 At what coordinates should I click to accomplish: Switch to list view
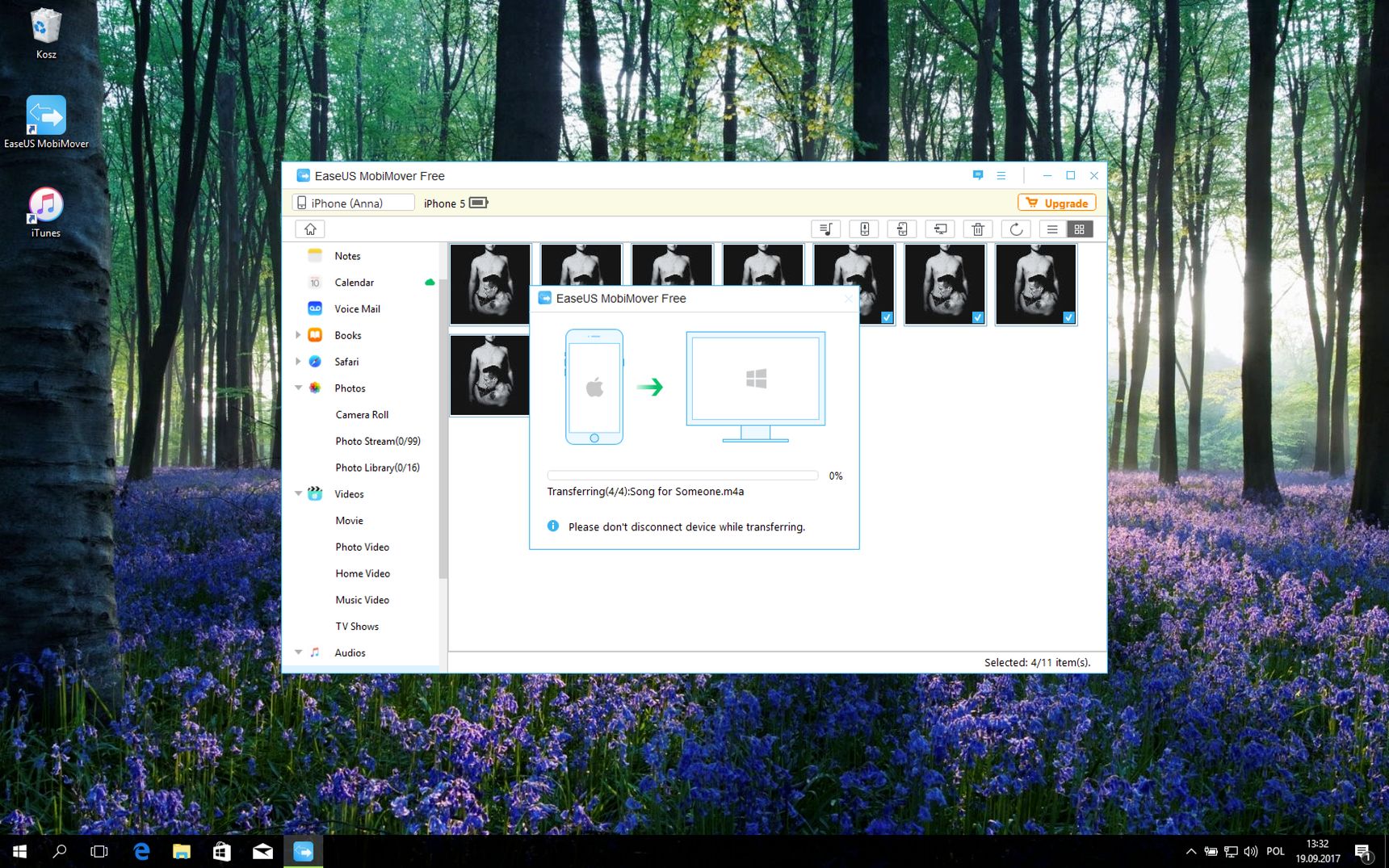pos(1052,229)
